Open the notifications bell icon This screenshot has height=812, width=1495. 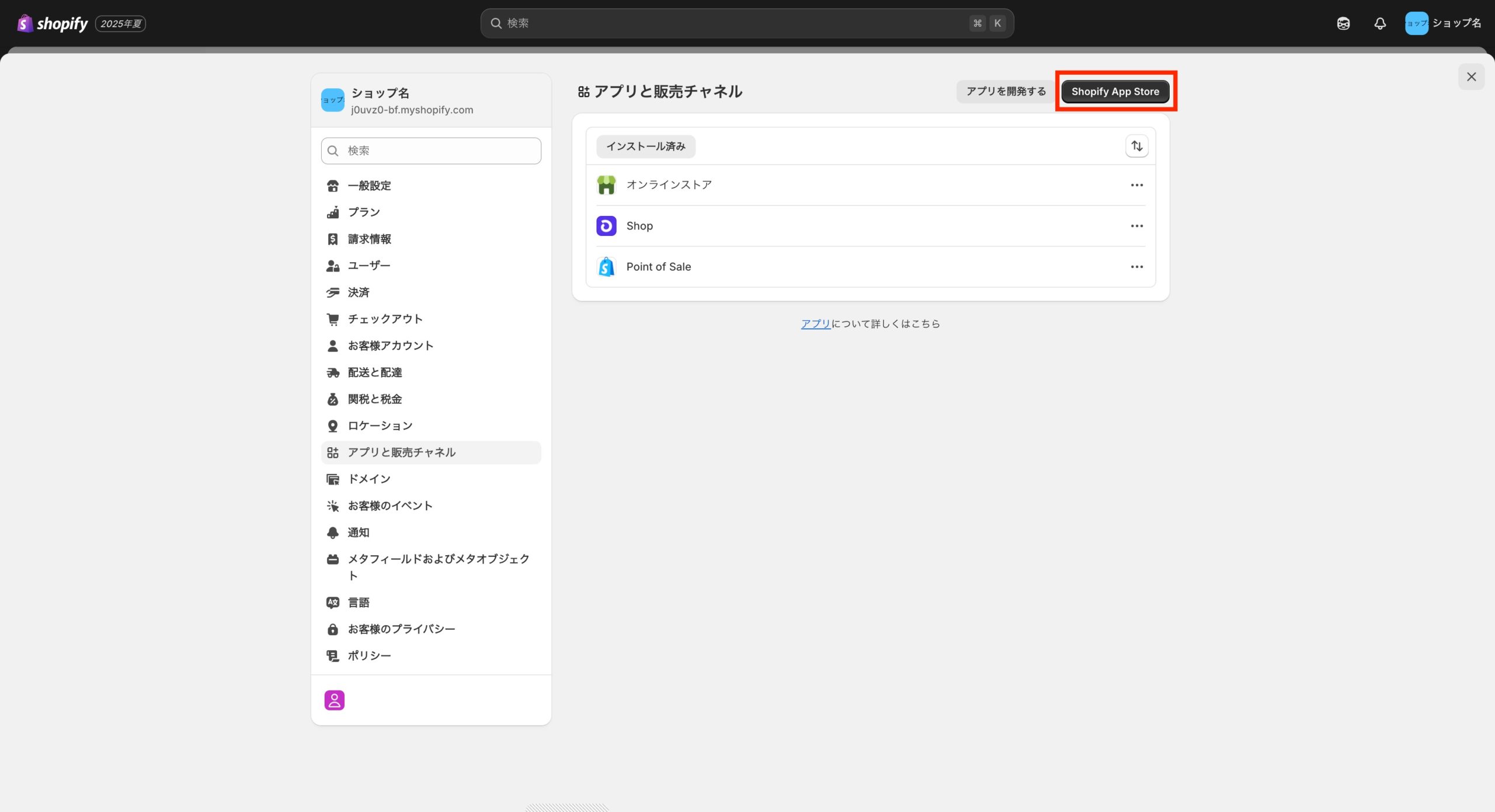click(1379, 23)
